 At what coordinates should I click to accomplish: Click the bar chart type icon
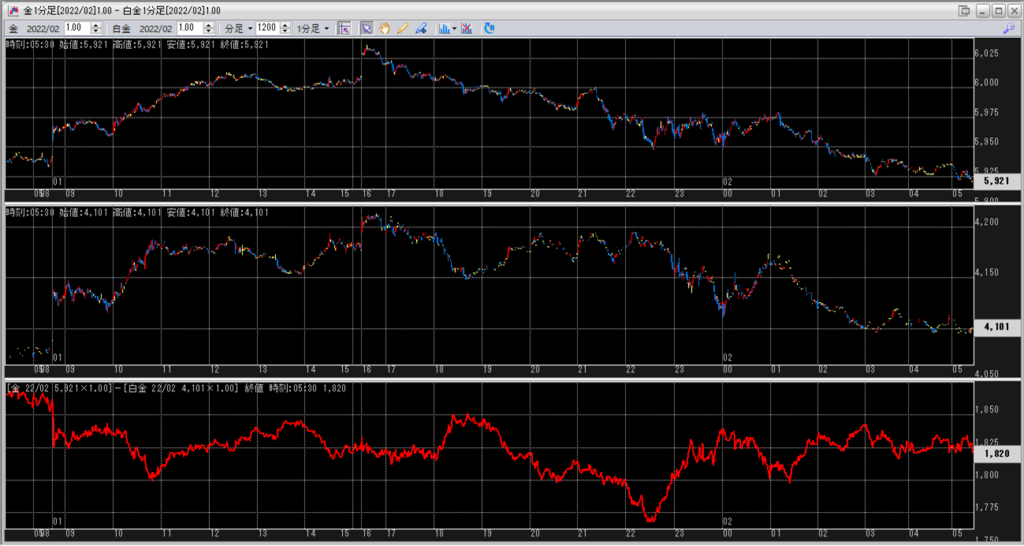[443, 28]
